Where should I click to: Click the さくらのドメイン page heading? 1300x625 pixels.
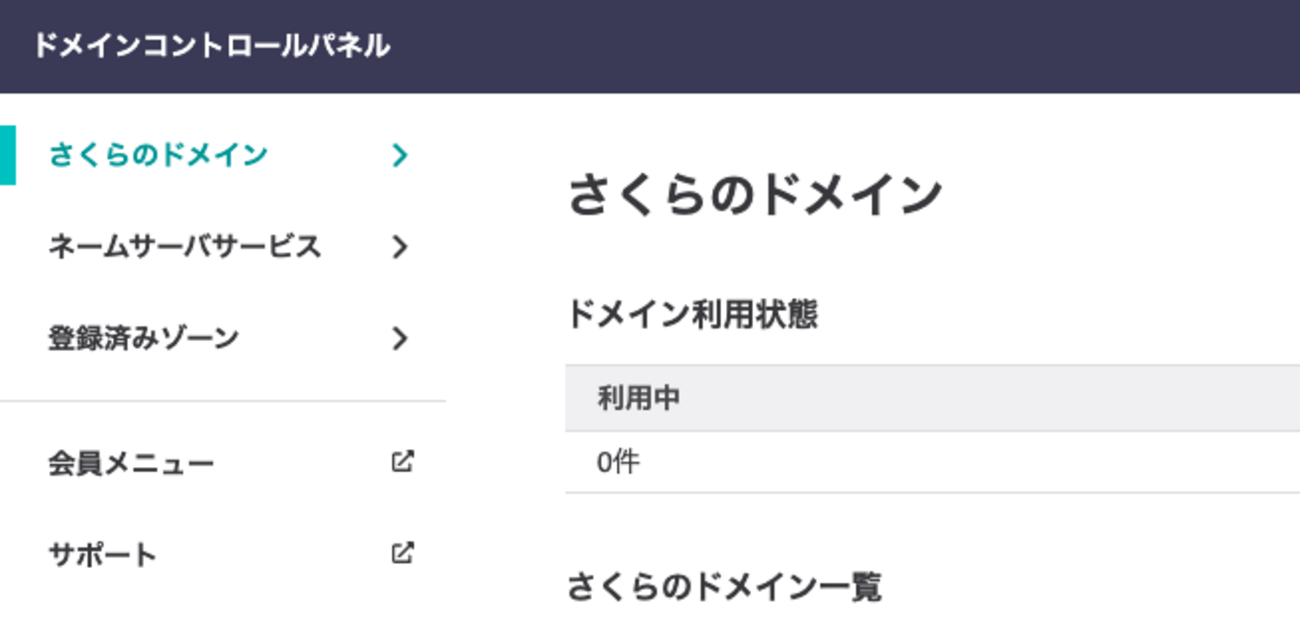click(755, 195)
